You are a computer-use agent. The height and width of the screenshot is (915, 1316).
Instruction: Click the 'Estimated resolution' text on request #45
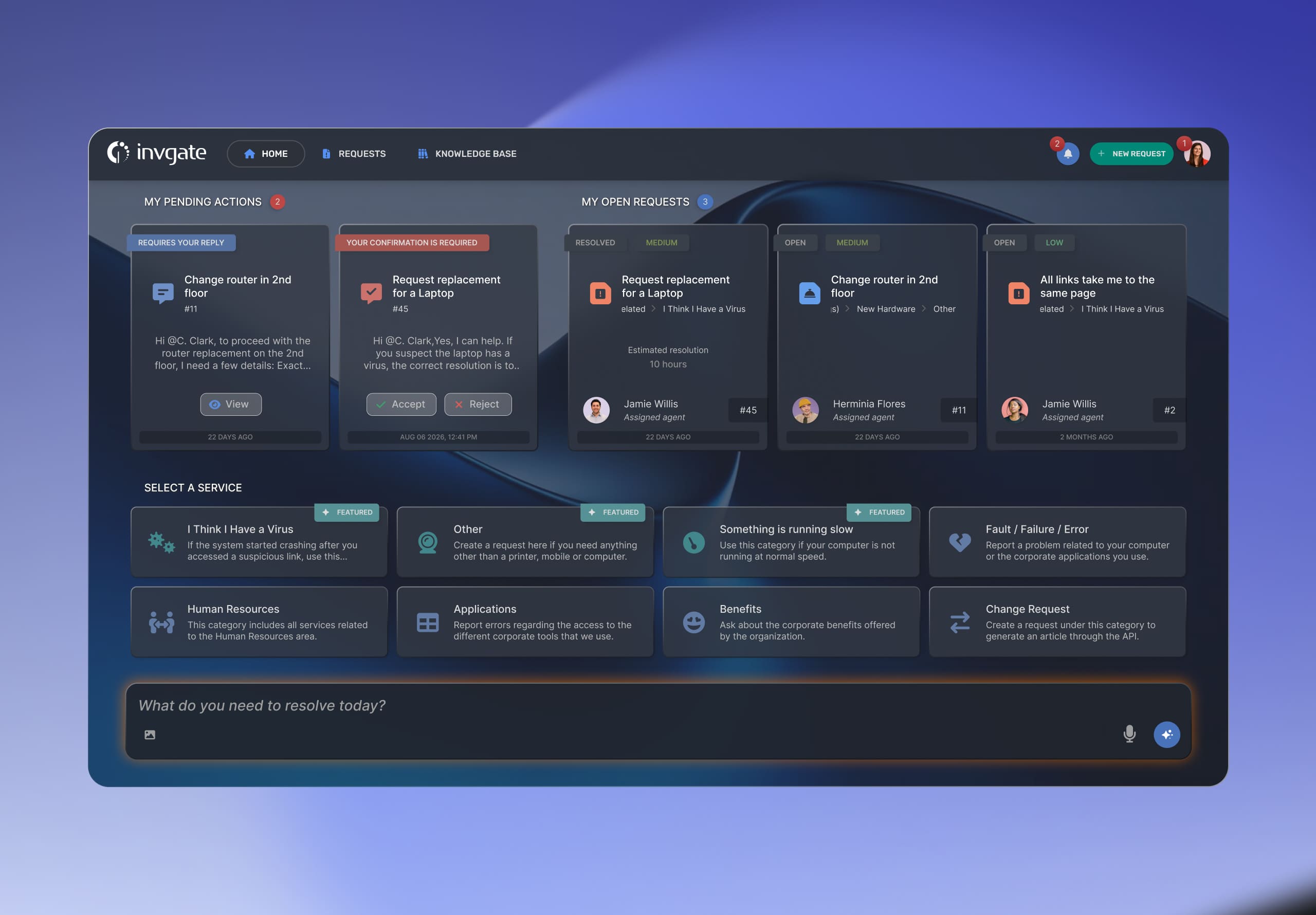pyautogui.click(x=668, y=350)
